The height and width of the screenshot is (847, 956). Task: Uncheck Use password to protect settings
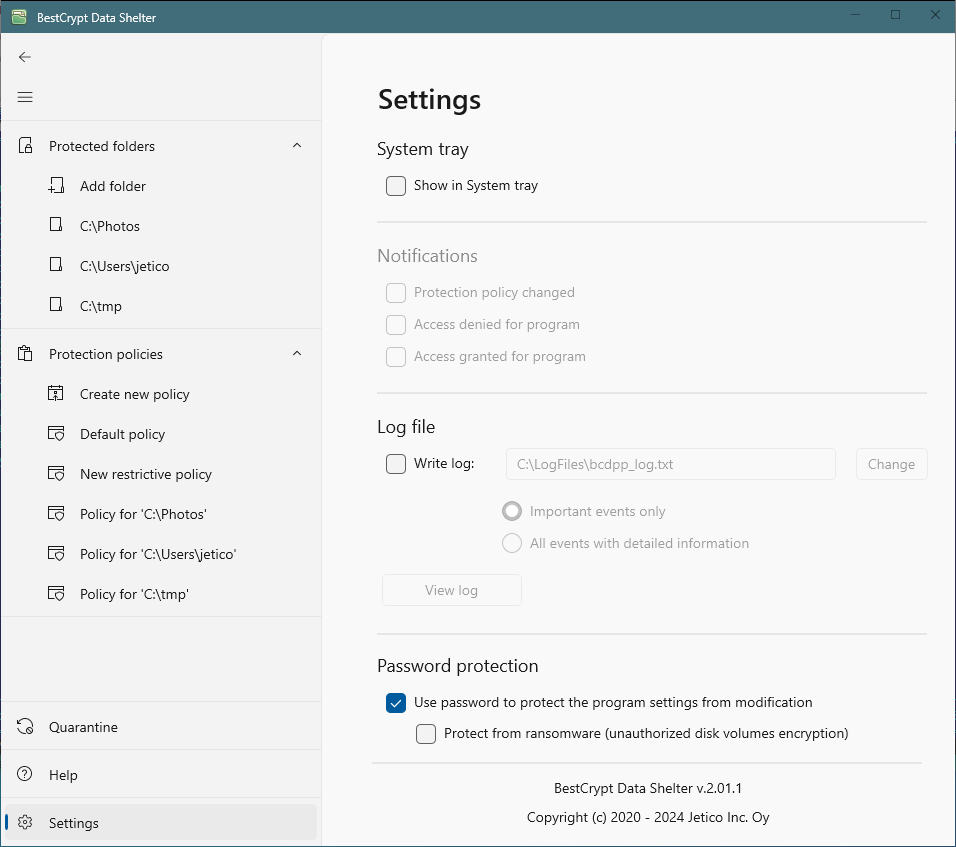(x=396, y=702)
